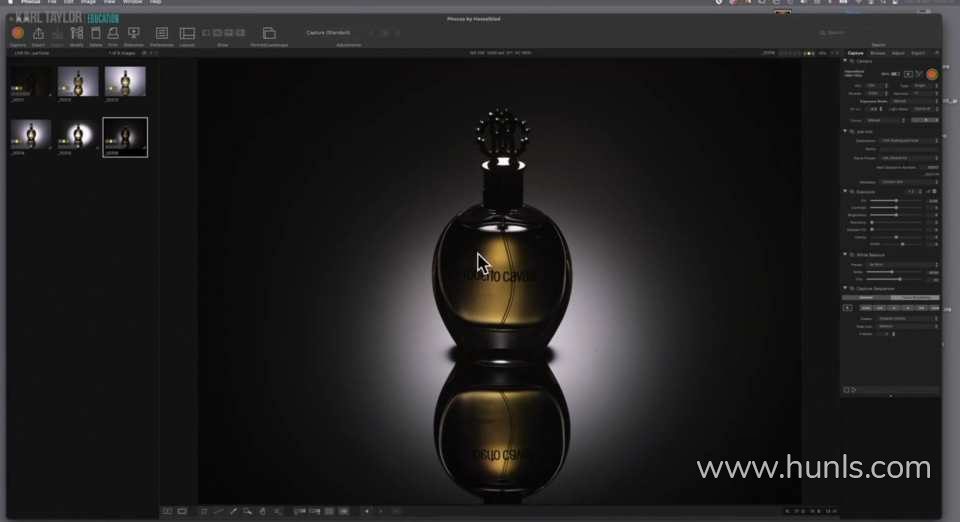
Task: Toggle the Portrait/Landscape orientation icon
Action: pyautogui.click(x=269, y=33)
